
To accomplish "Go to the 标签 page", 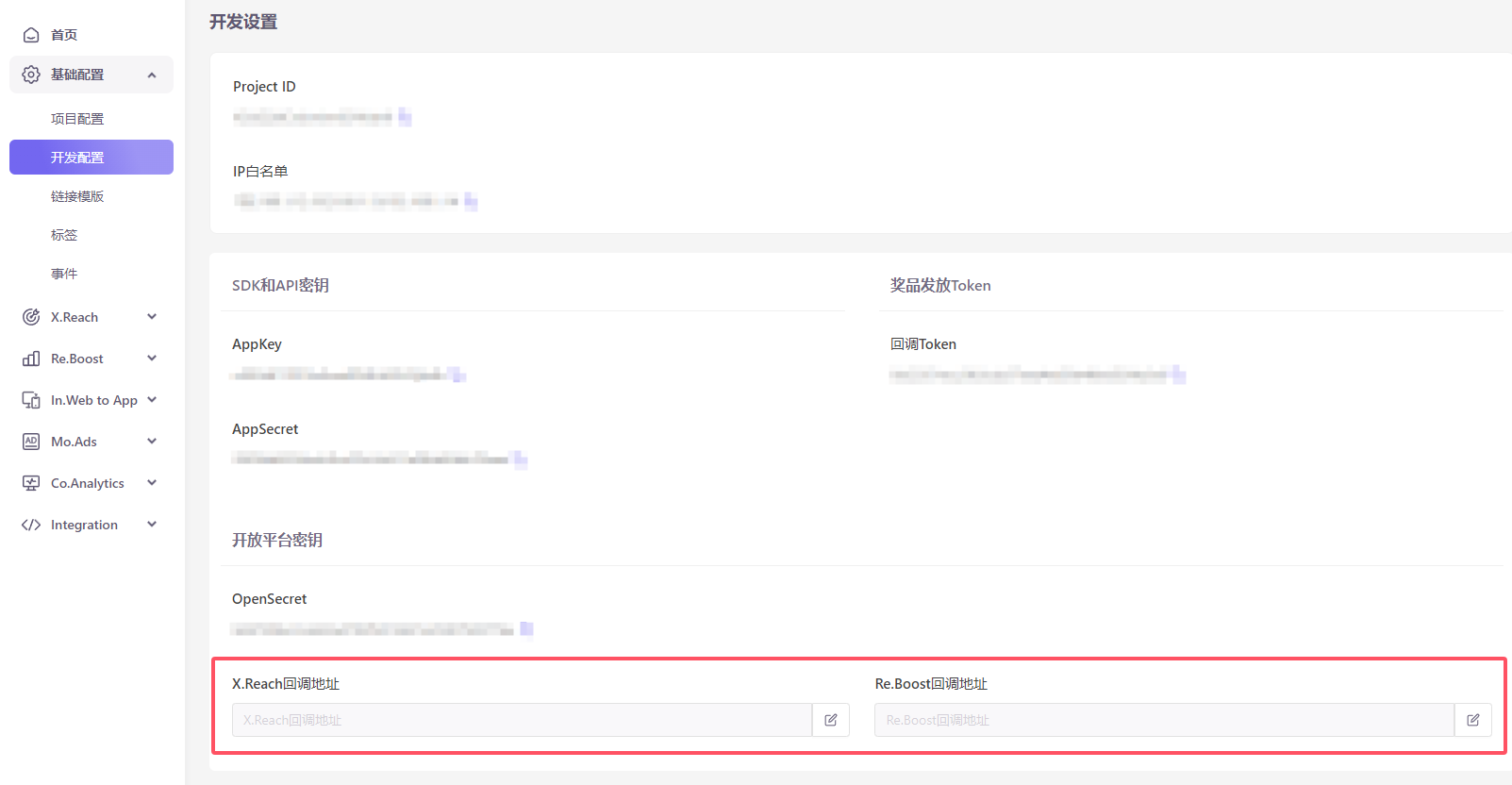I will [64, 235].
